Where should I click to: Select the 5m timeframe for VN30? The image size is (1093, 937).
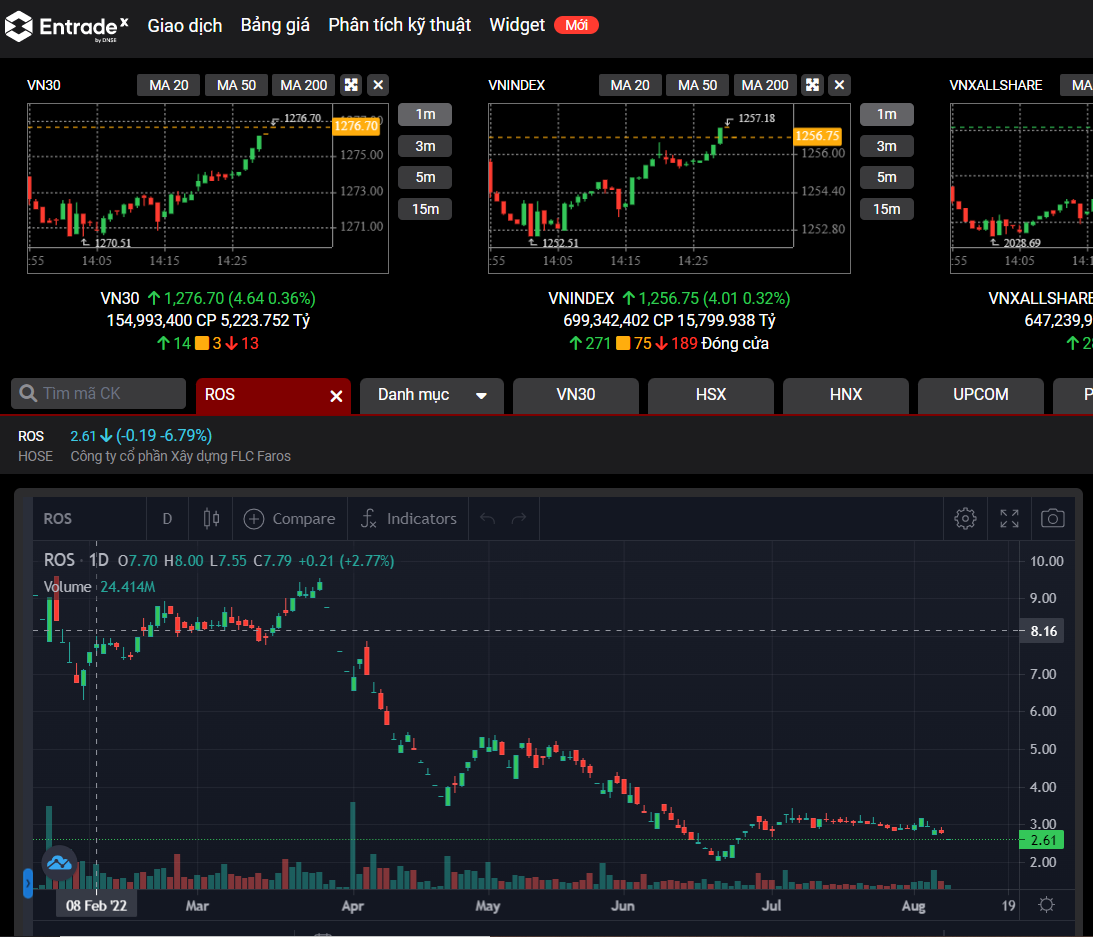pyautogui.click(x=425, y=177)
